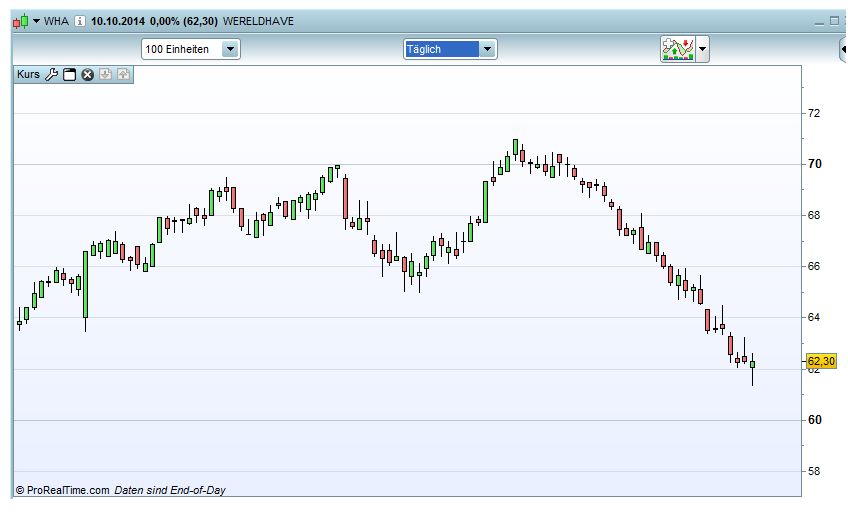Viewport: 848px width, 526px height.
Task: Click the yellow 62,30 current price label
Action: click(x=821, y=361)
